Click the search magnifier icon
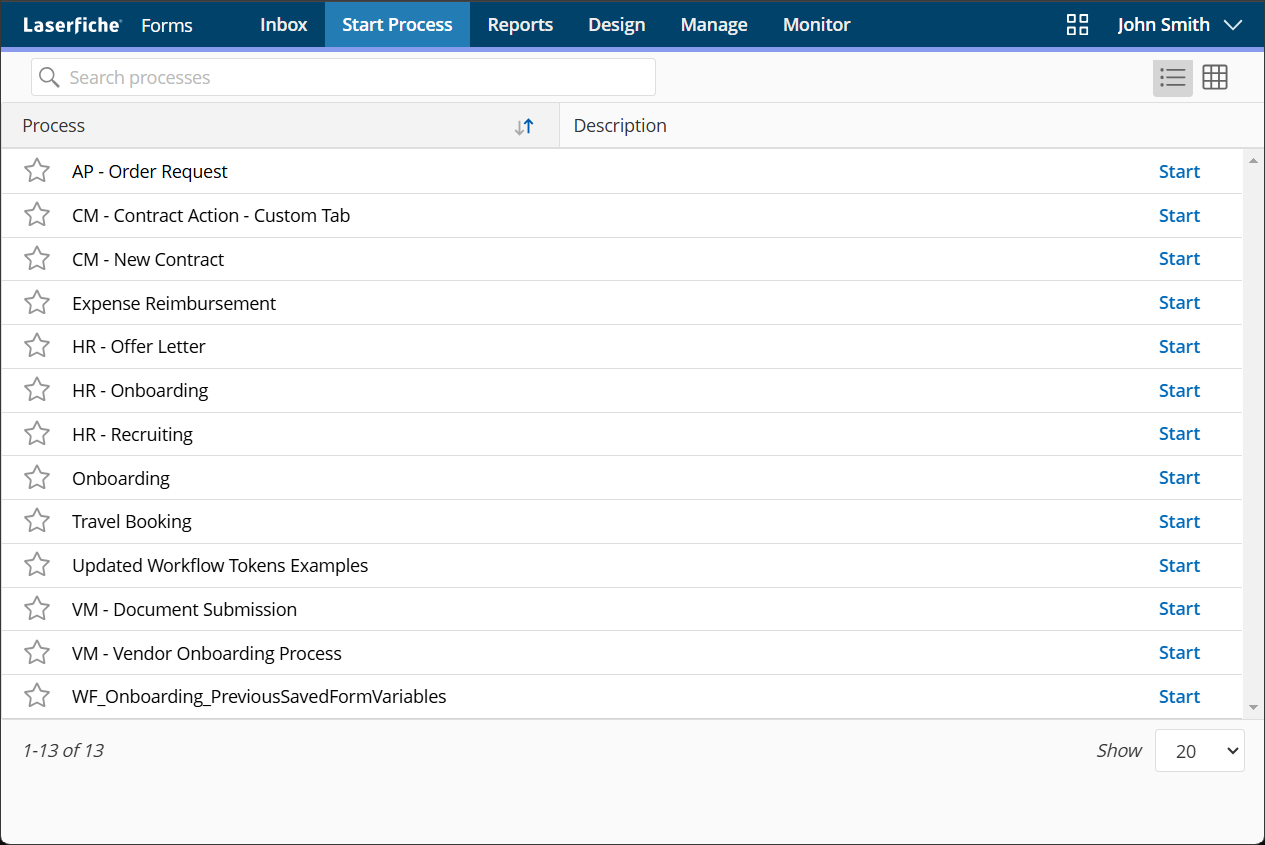1265x845 pixels. [48, 78]
